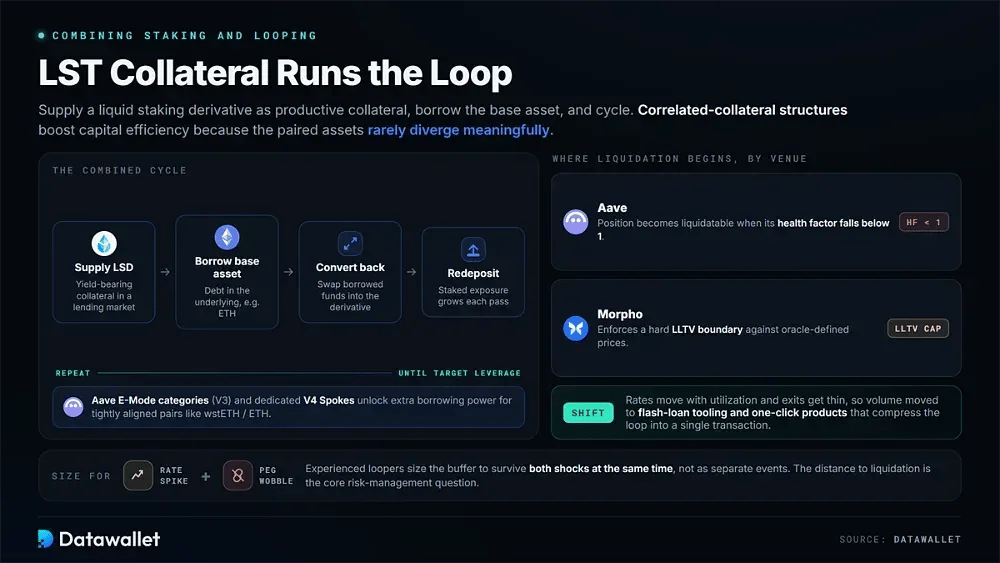
Task: Click 'Aave E-Mode categories' bold text
Action: 150,400
